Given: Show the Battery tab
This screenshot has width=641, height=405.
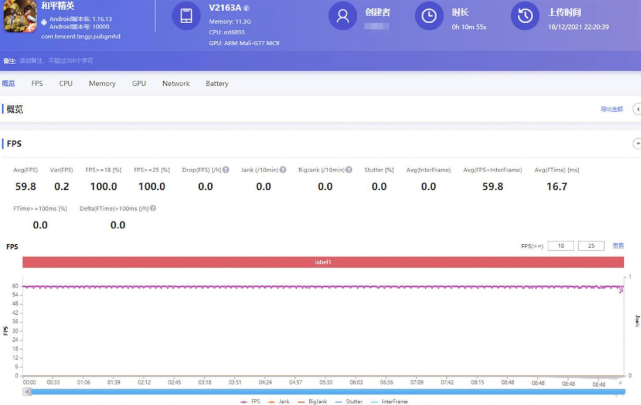Looking at the screenshot, I should (217, 84).
